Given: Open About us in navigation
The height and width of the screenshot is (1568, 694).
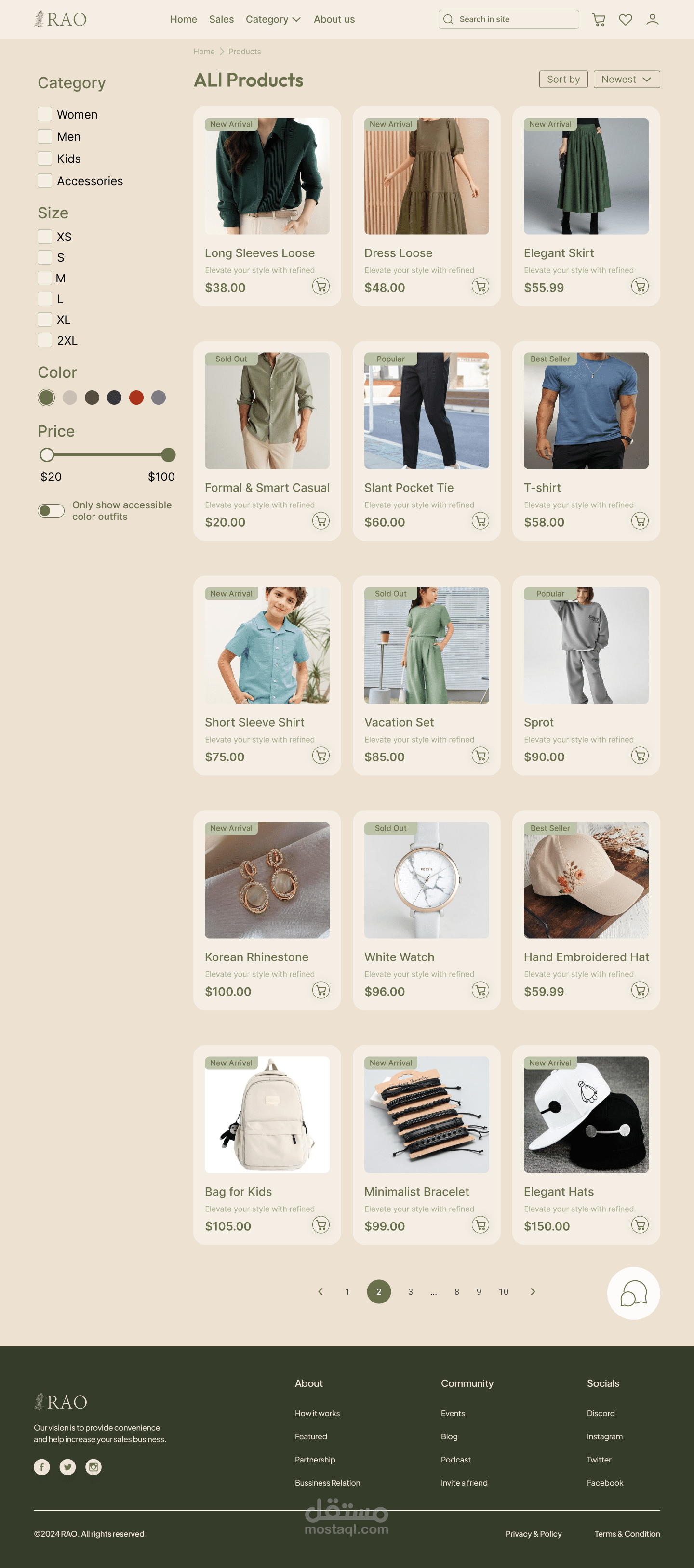Looking at the screenshot, I should 334,19.
